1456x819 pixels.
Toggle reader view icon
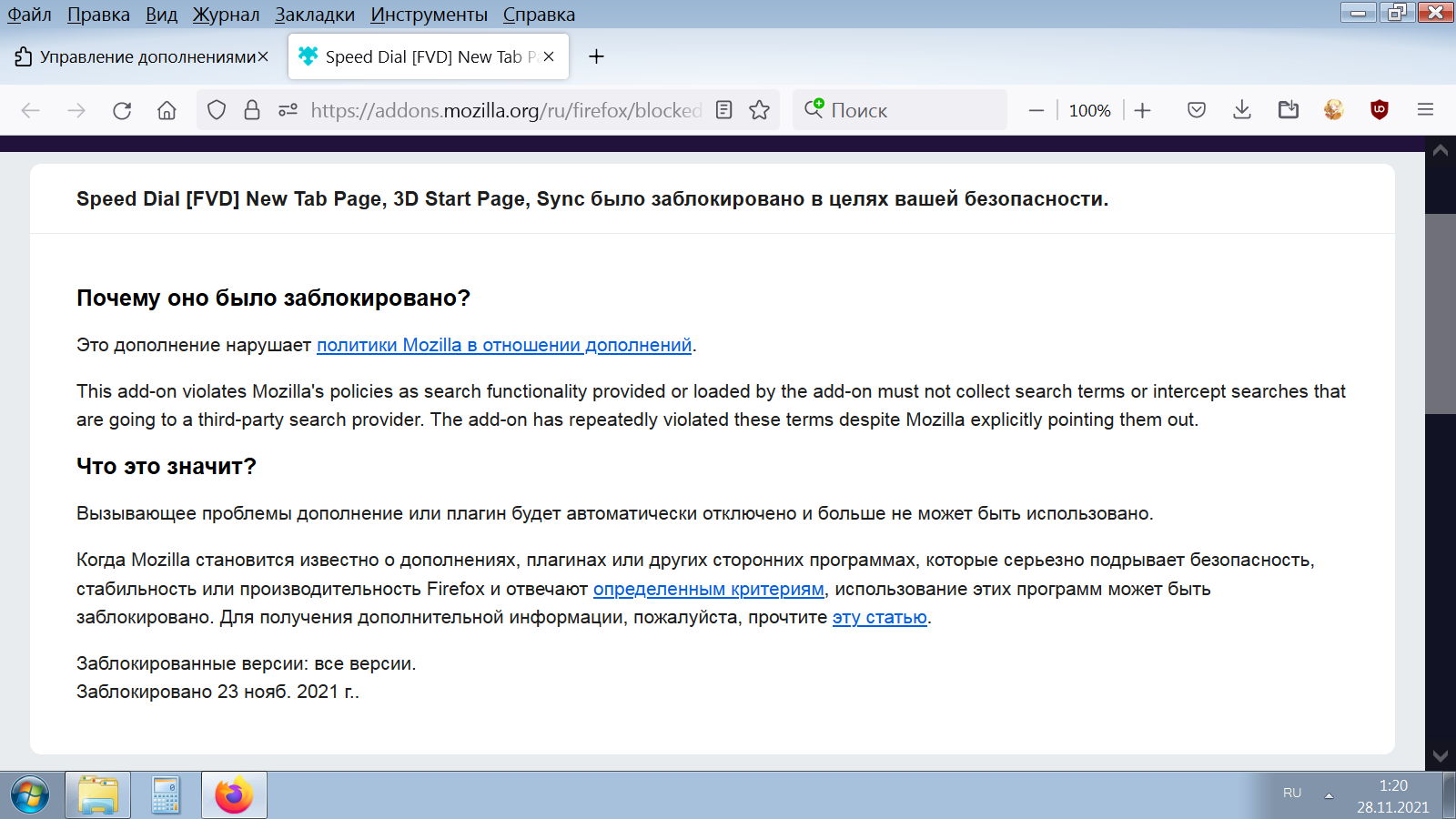723,110
